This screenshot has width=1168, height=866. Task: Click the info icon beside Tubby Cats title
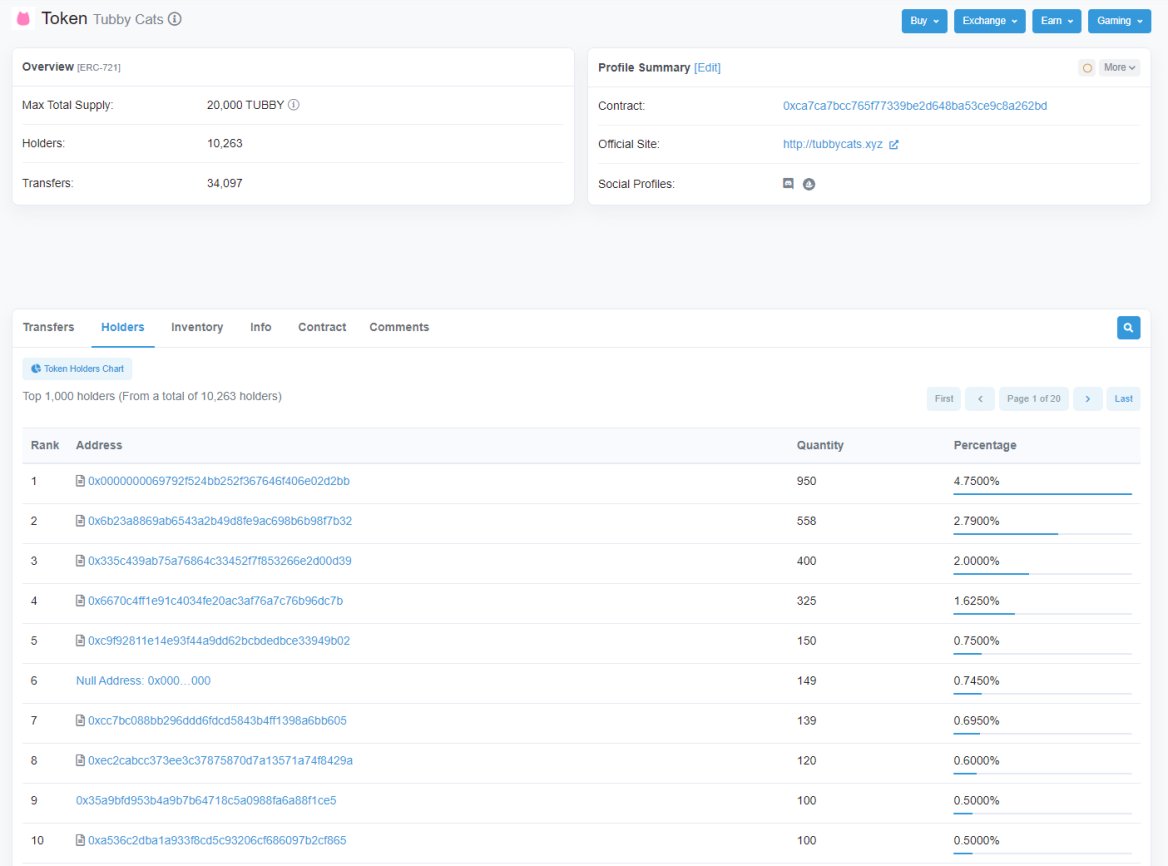(x=174, y=19)
